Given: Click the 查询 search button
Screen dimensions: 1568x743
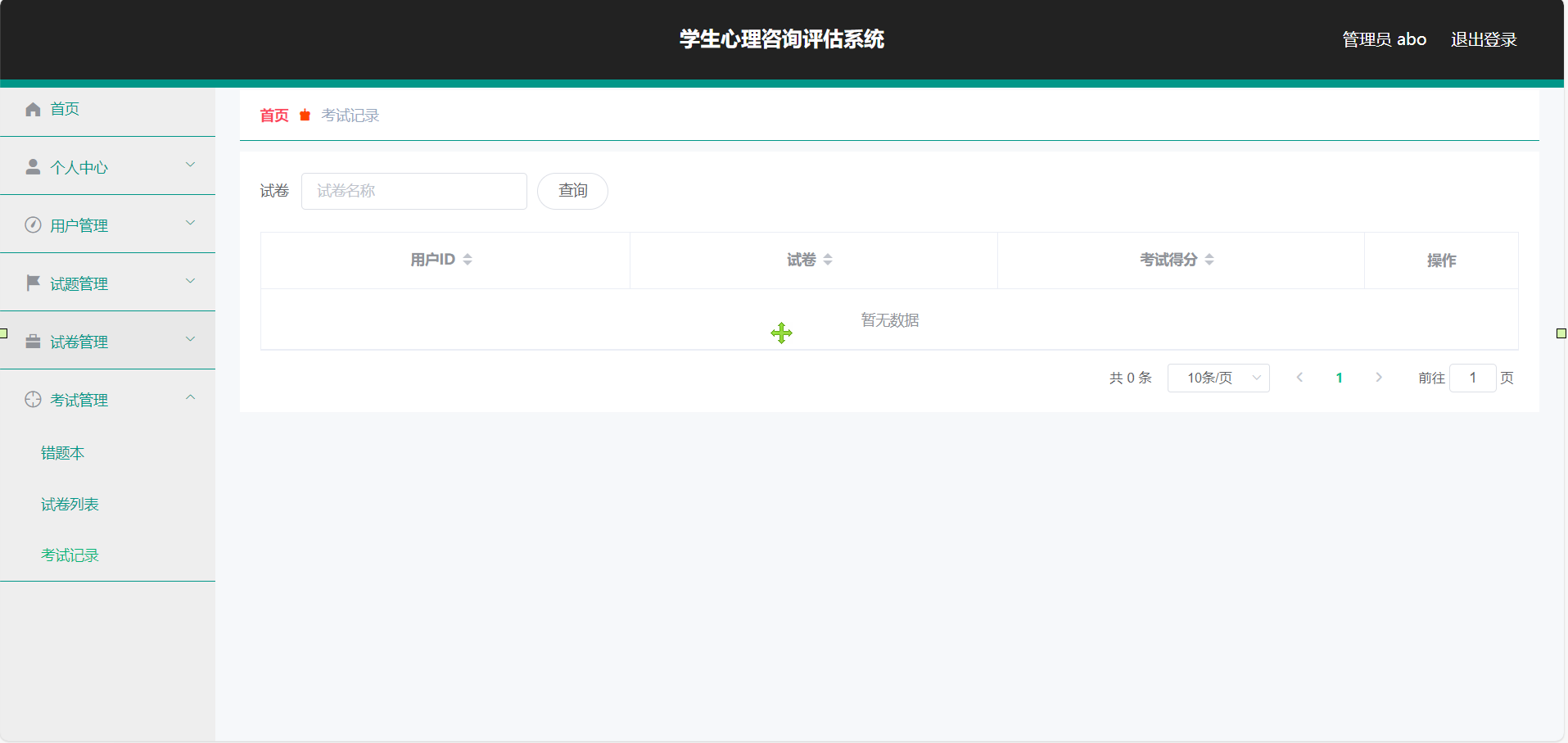Looking at the screenshot, I should (572, 191).
